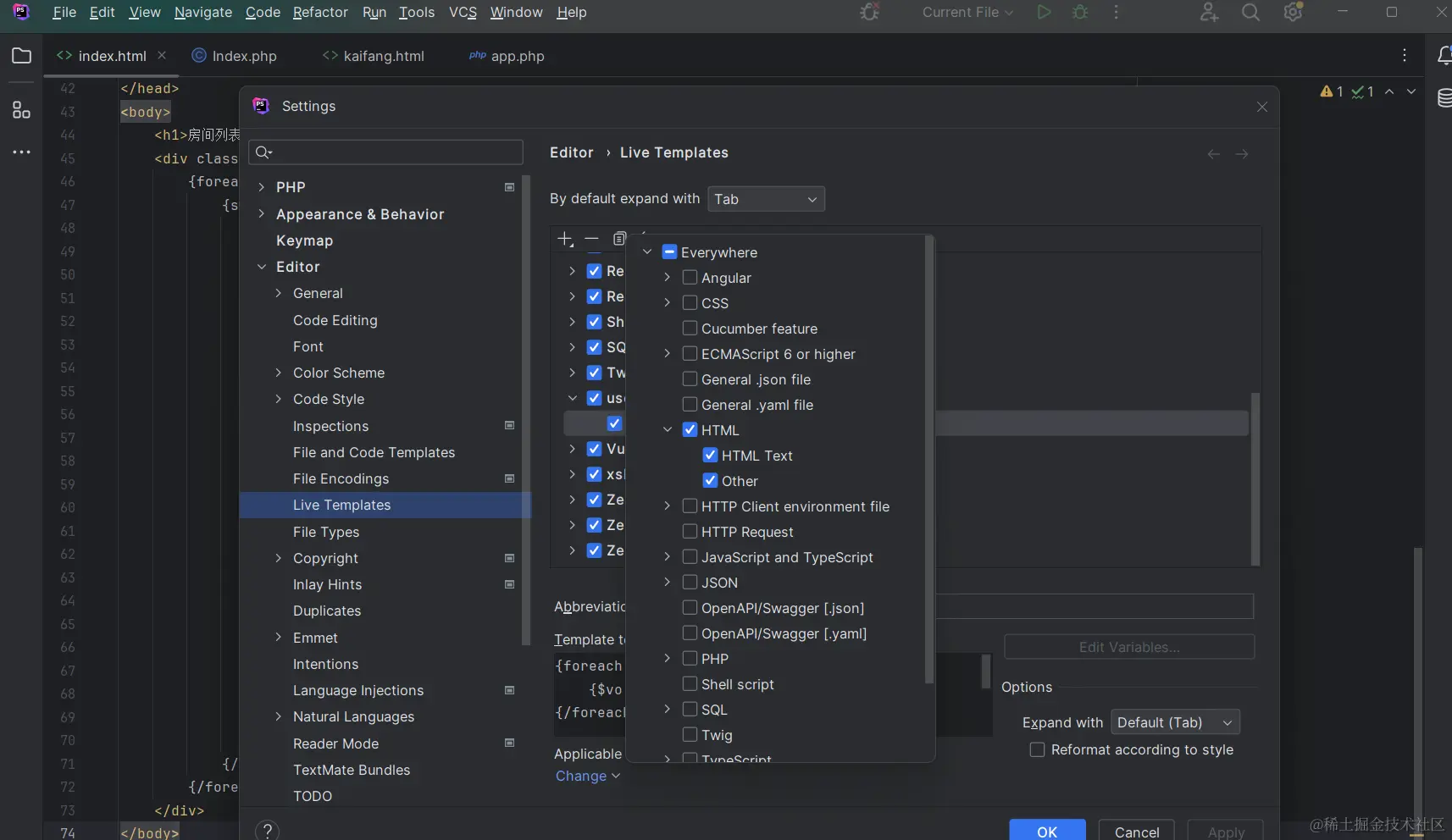Screen dimensions: 1452x840
Task: Expand the ECMAScript 6 or higher context
Action: (x=668, y=354)
